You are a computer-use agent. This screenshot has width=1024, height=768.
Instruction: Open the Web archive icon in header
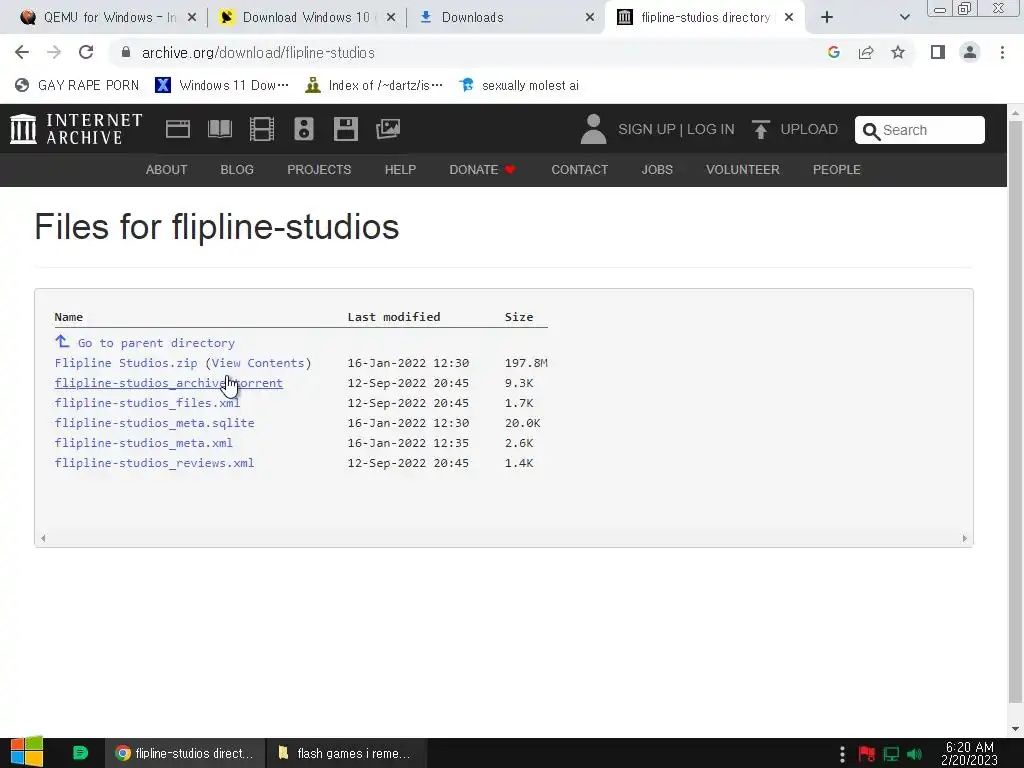178,129
